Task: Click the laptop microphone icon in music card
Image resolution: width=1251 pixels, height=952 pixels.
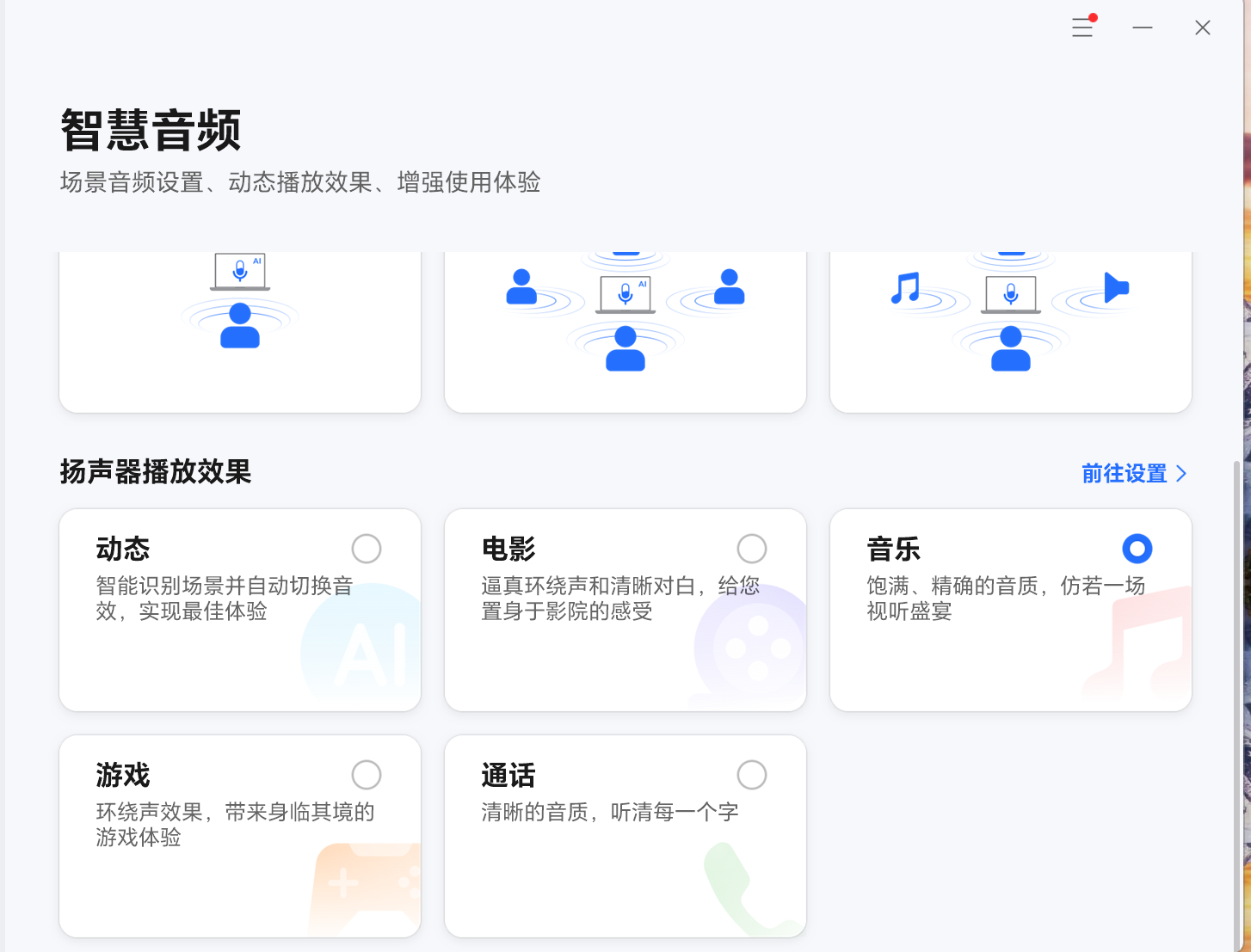Action: tap(1011, 295)
